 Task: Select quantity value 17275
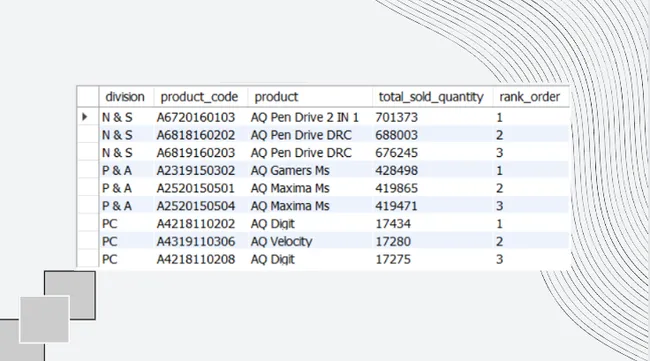tap(393, 259)
